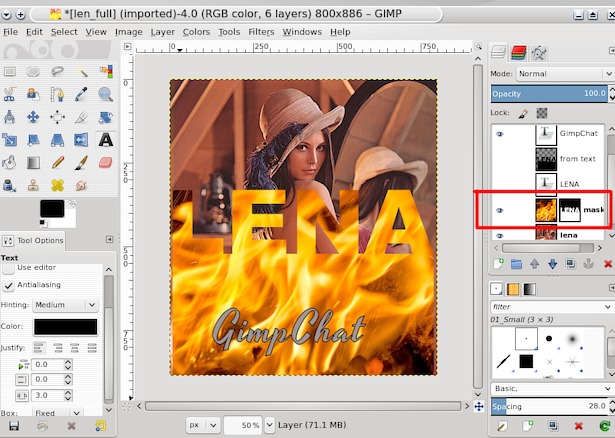
Task: Switch to the Paths tab in dock
Action: point(539,53)
